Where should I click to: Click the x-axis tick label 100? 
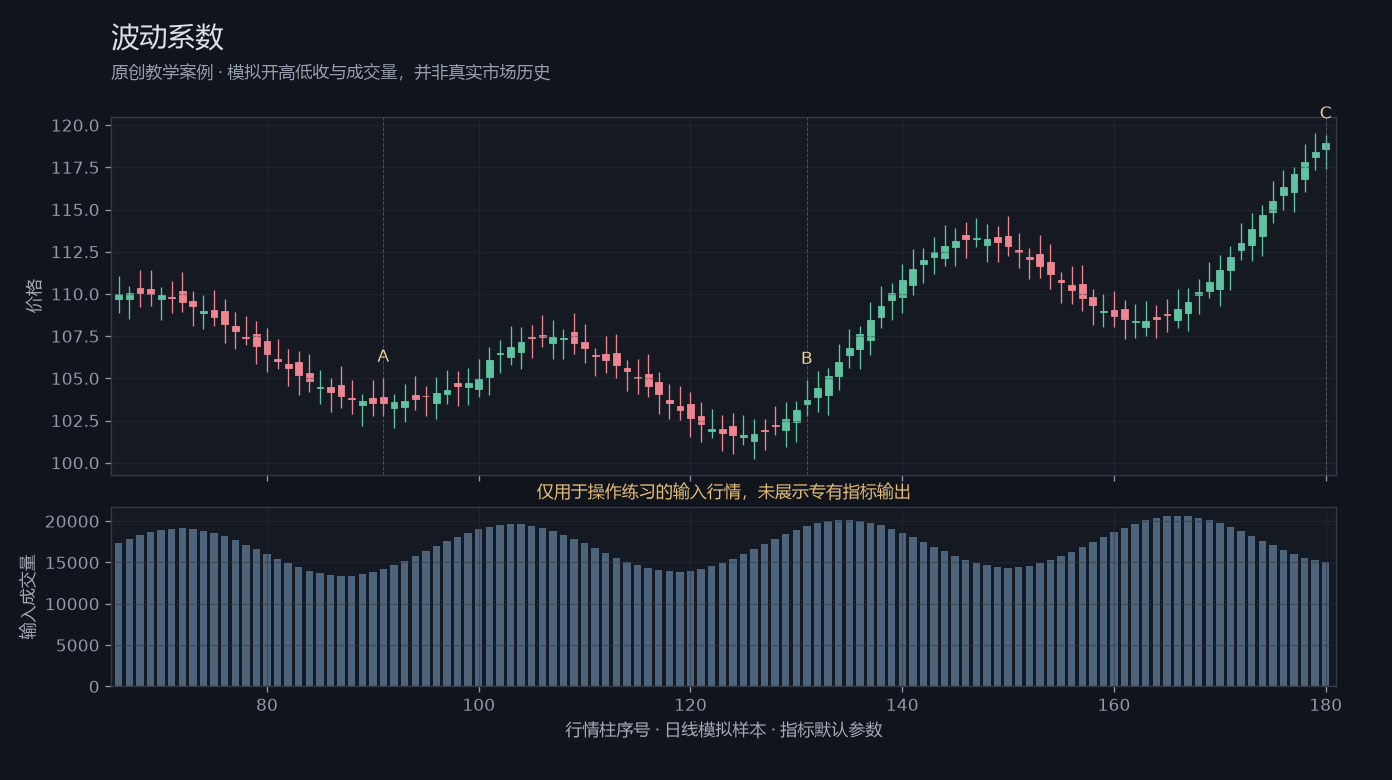(x=479, y=705)
